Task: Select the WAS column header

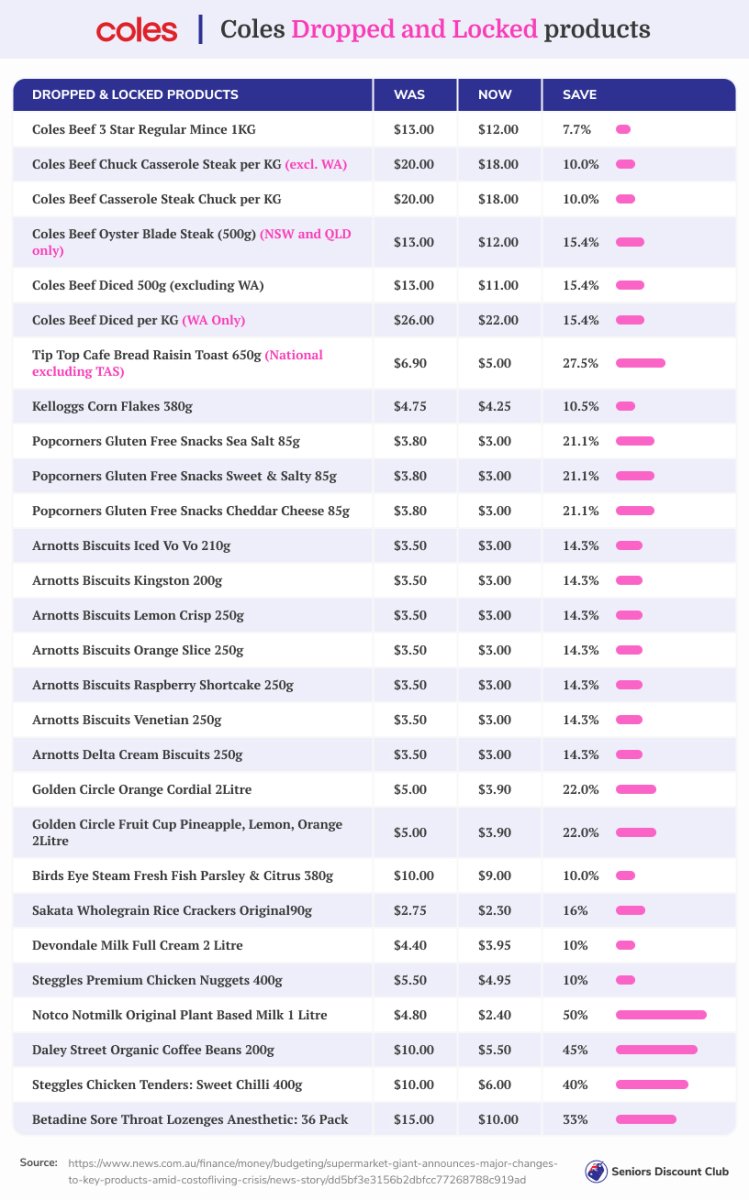Action: click(409, 95)
